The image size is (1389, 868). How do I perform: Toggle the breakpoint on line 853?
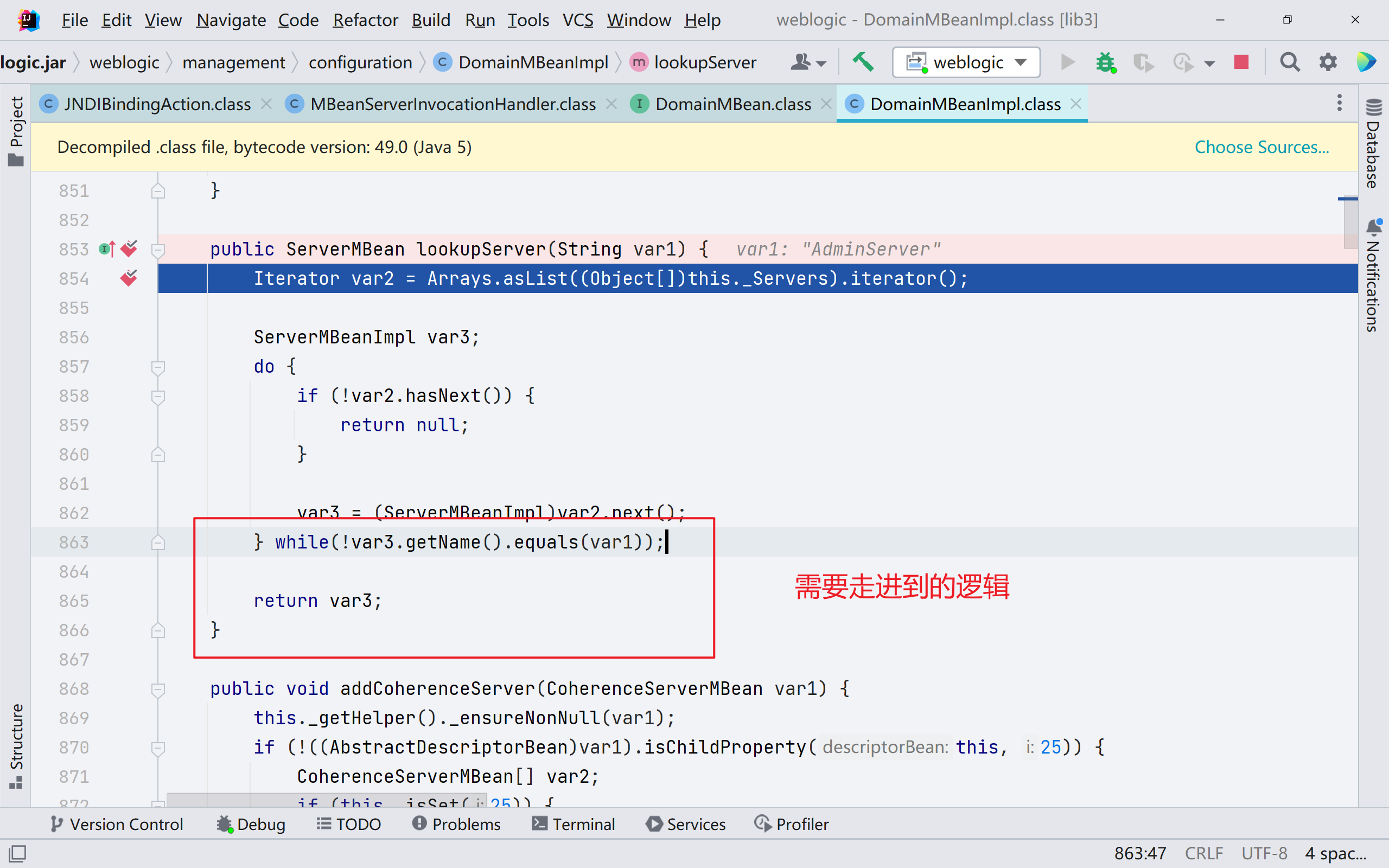pos(129,248)
